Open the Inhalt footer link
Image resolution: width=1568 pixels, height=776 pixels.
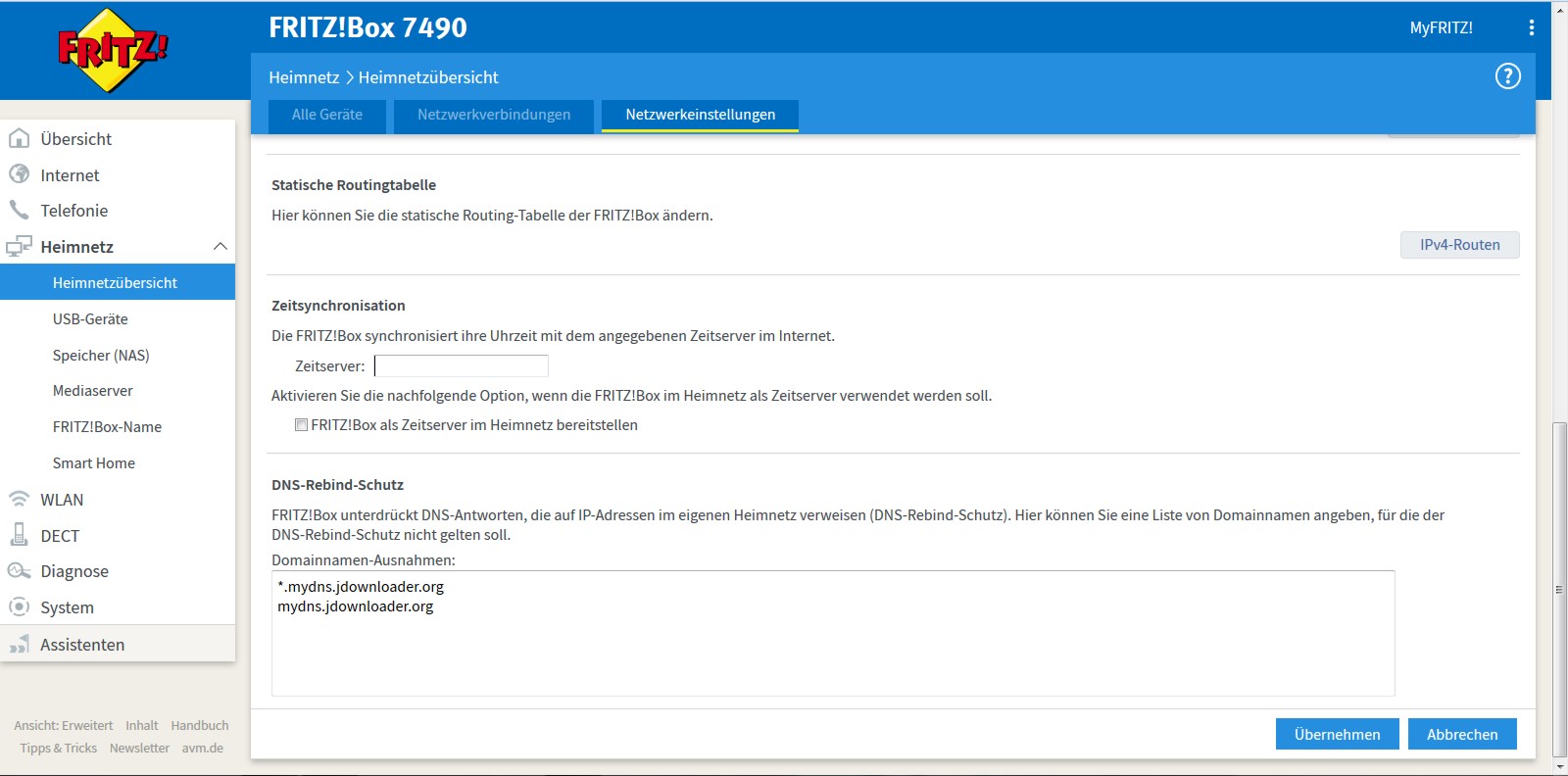[142, 725]
